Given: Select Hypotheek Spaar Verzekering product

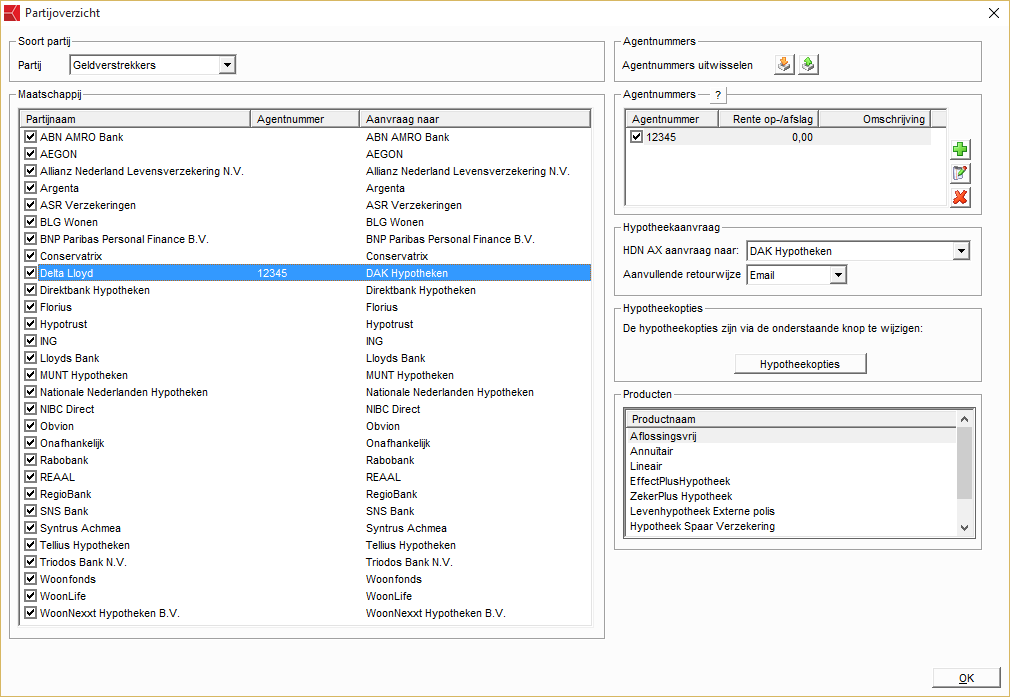Looking at the screenshot, I should pyautogui.click(x=792, y=526).
